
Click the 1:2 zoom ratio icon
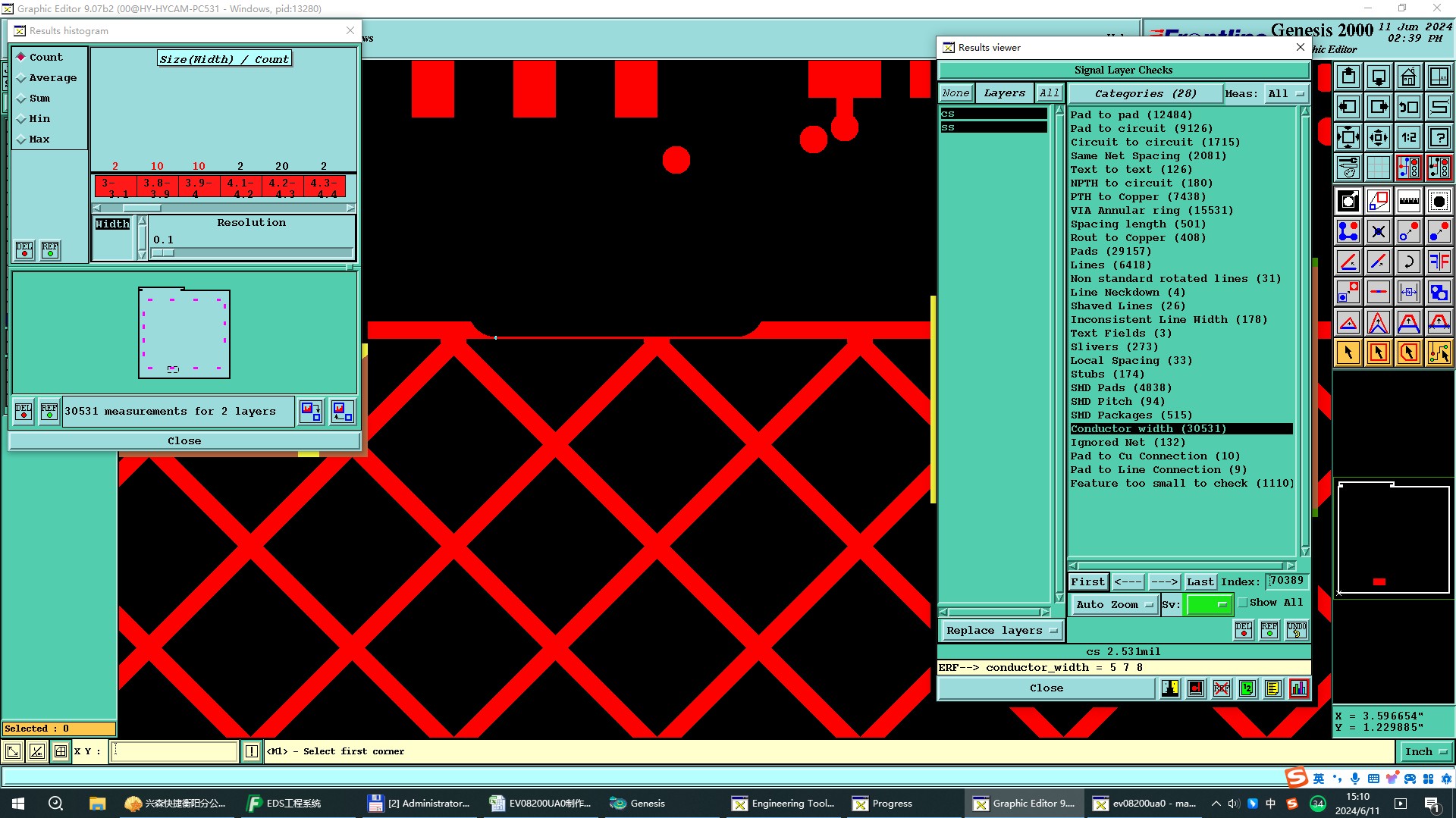[1408, 137]
